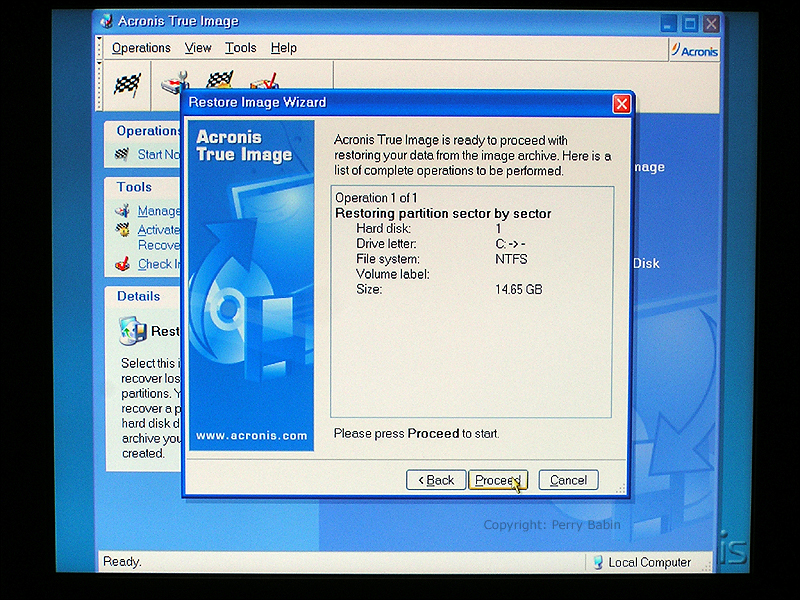The image size is (800, 600).
Task: Click the Manage icon under Tools
Action: [x=122, y=210]
